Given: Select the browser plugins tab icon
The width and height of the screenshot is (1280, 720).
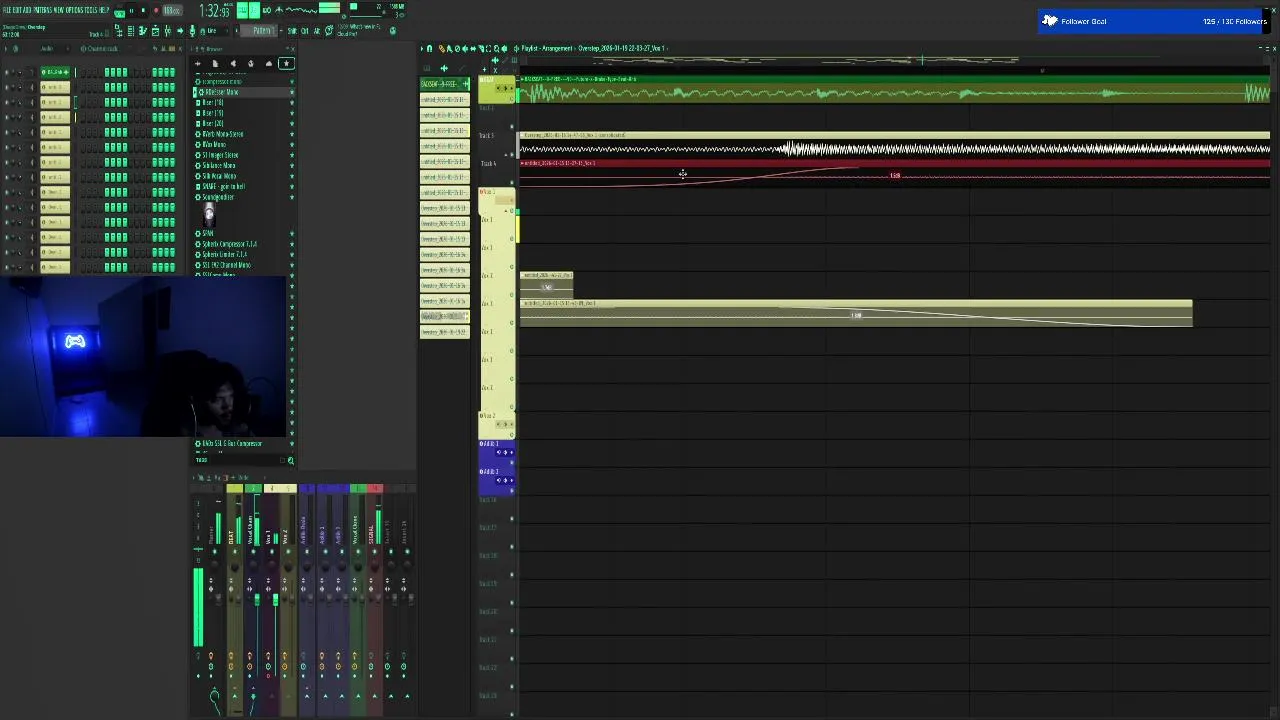Looking at the screenshot, I should click(x=251, y=63).
